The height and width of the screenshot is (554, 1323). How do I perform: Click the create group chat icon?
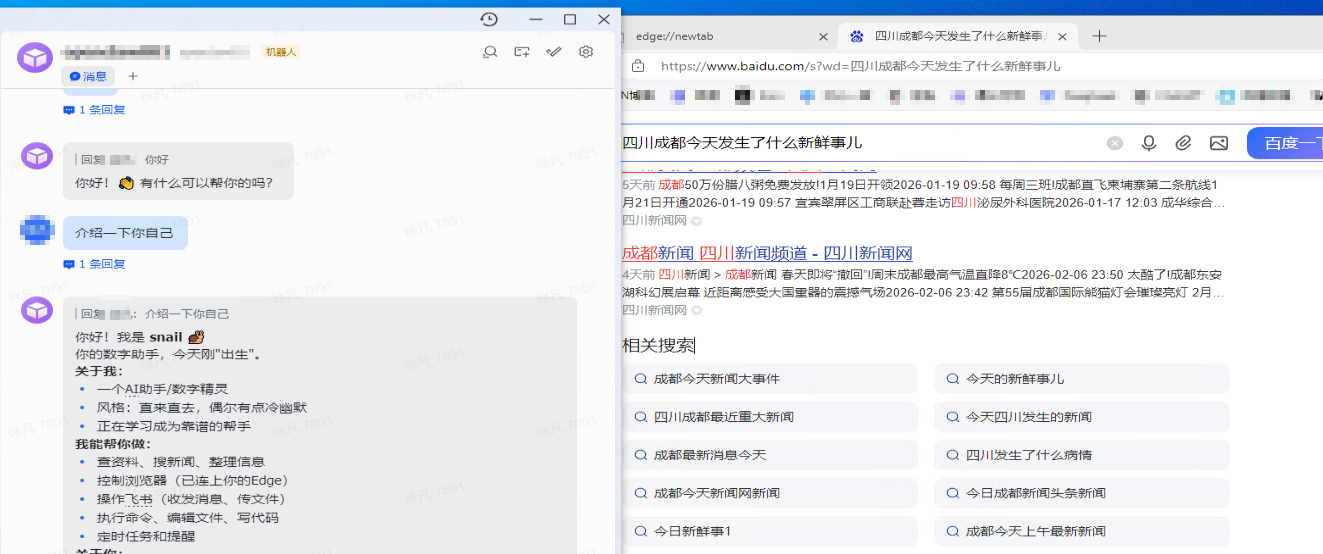click(x=522, y=52)
